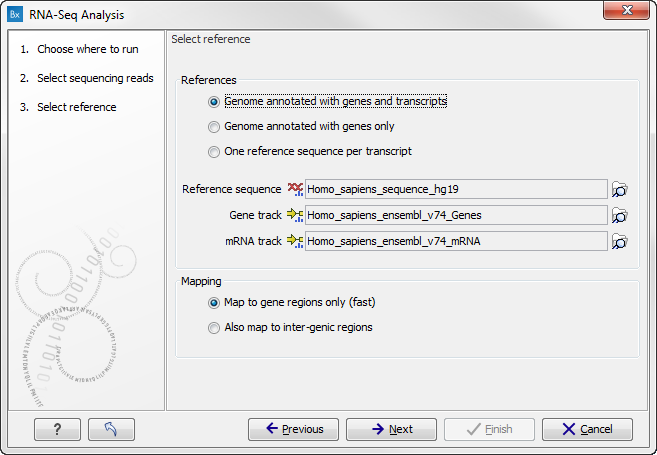This screenshot has height=455, width=657.
Task: Browse for the Gene track file
Action: coord(619,215)
